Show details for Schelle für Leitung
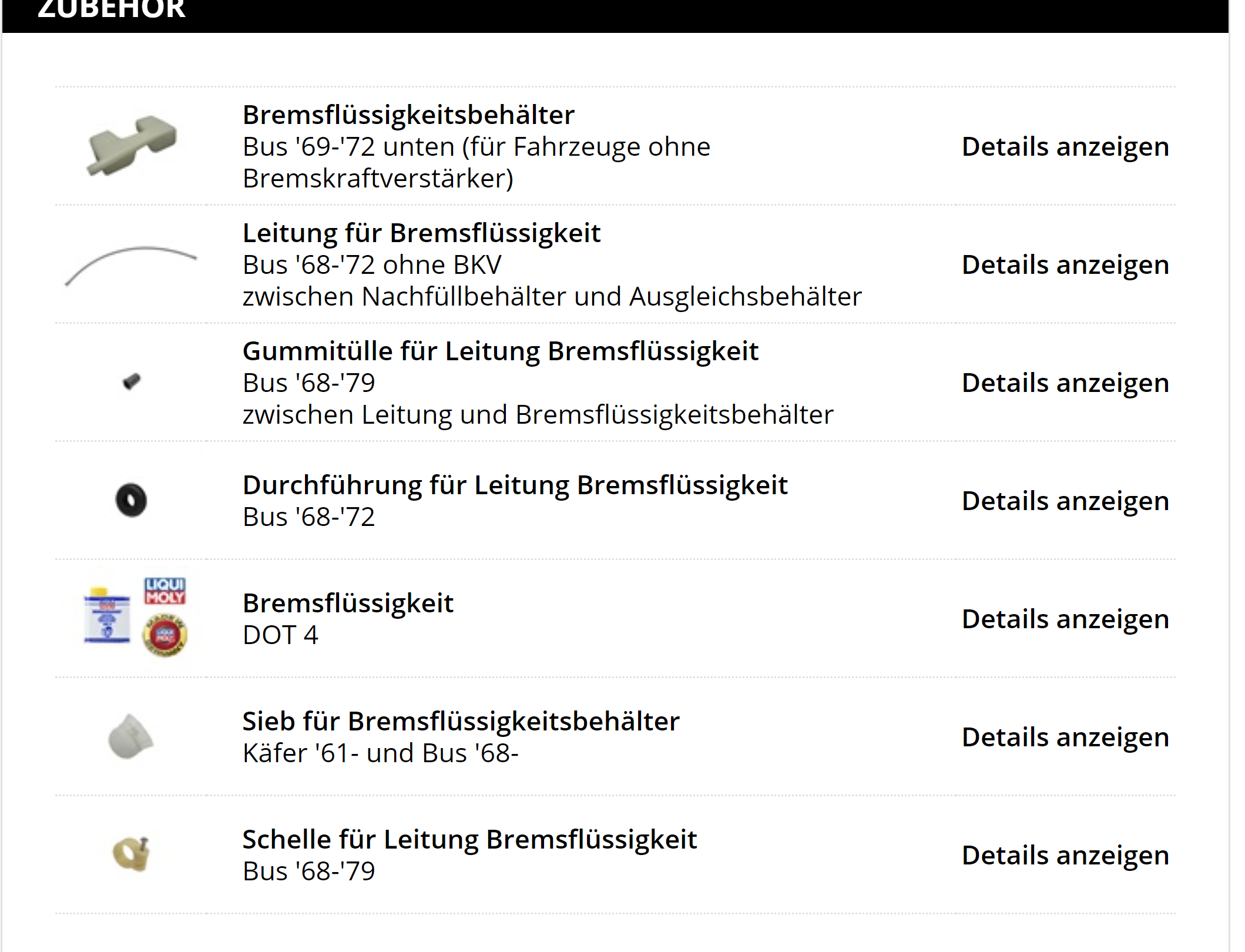The image size is (1245, 952). [1065, 855]
